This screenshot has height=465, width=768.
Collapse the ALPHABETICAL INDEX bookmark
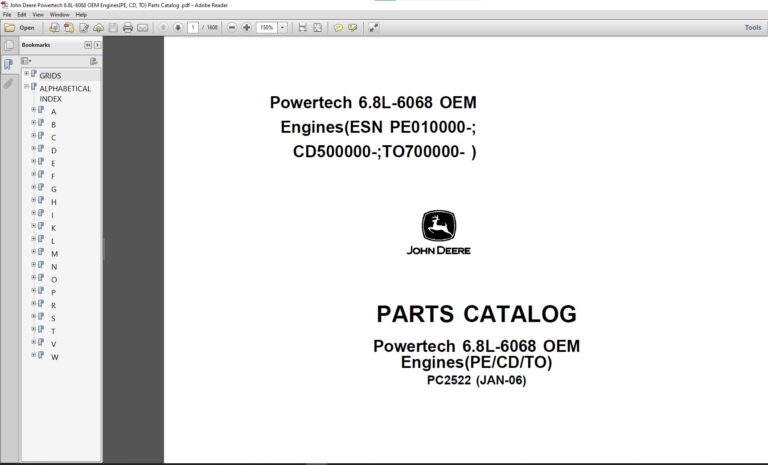point(26,86)
